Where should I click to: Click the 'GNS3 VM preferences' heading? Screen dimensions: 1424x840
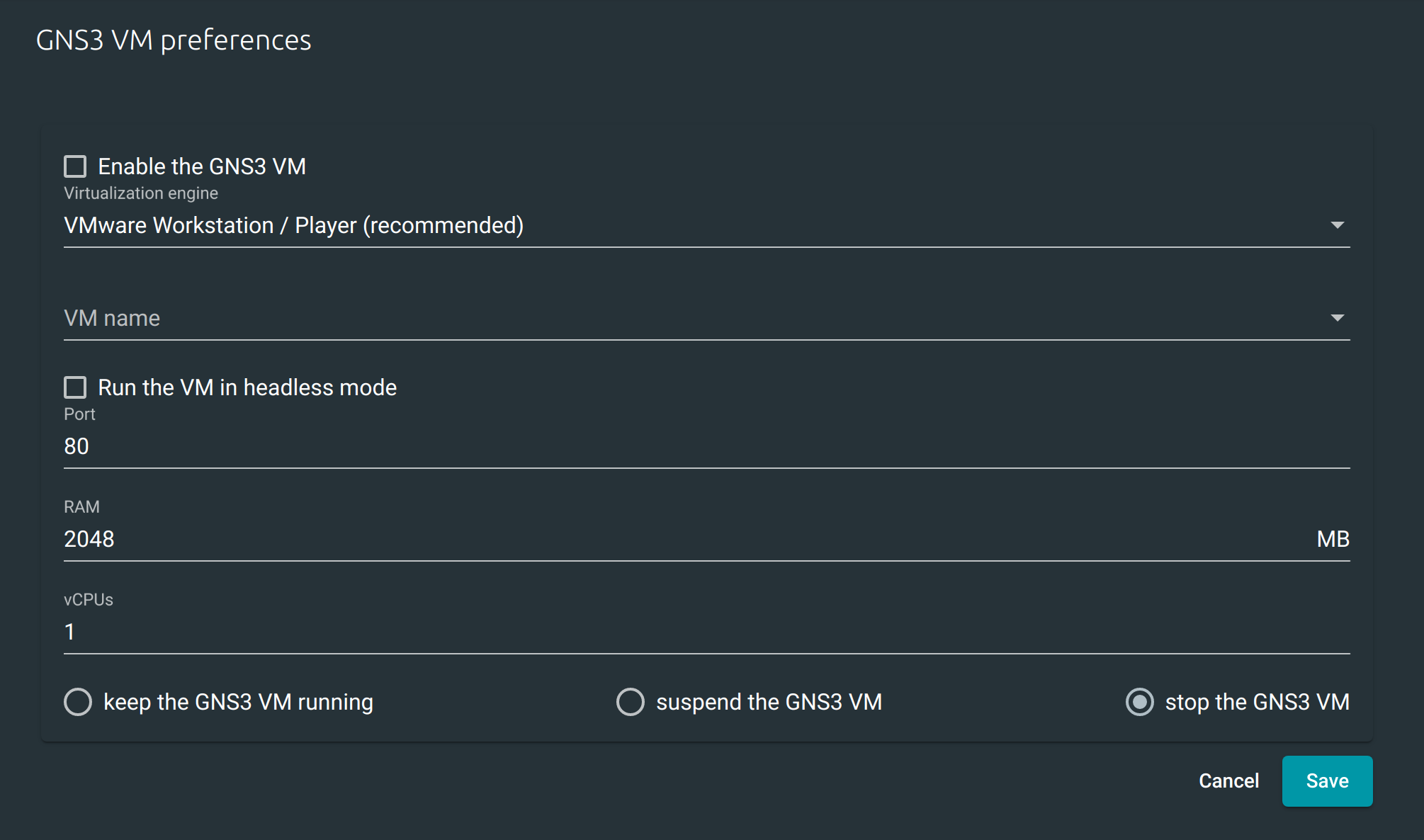[x=174, y=40]
